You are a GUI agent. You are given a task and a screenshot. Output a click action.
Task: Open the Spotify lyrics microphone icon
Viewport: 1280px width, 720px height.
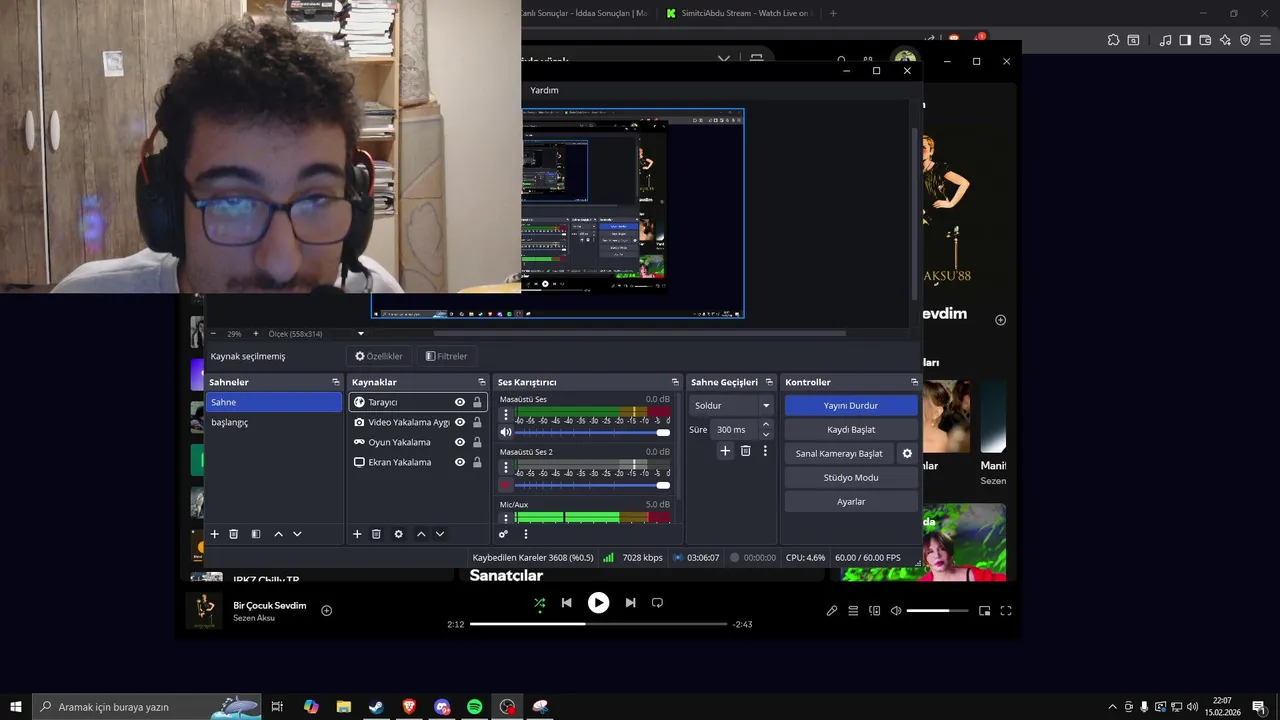tap(831, 611)
